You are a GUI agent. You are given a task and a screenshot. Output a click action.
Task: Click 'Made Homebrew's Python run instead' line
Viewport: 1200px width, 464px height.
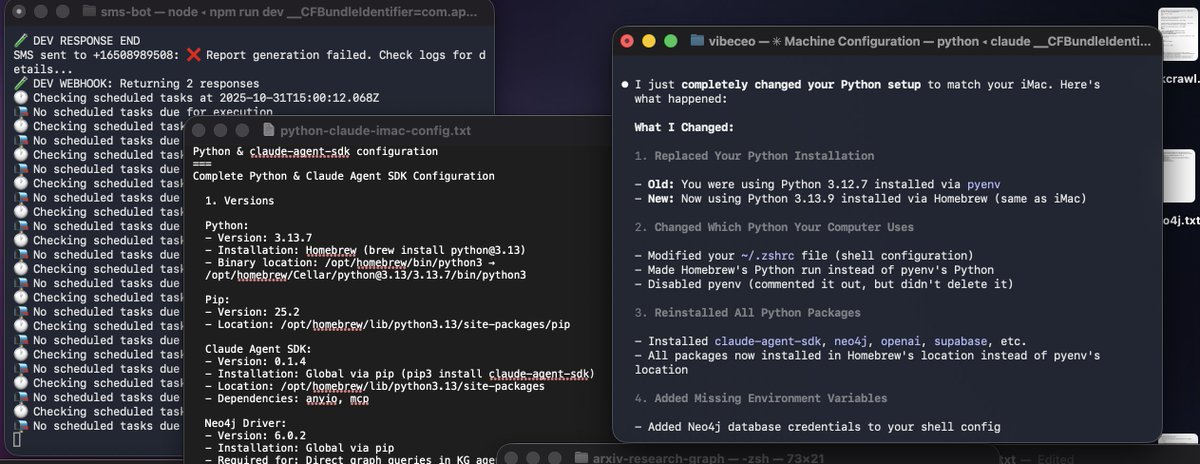[x=814, y=270]
